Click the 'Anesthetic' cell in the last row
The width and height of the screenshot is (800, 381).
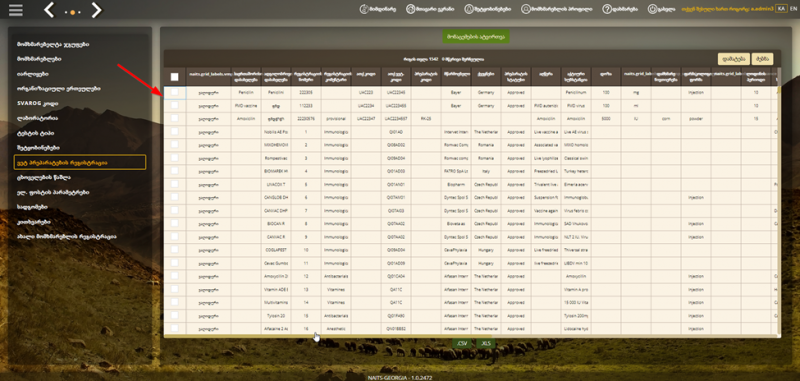(336, 329)
